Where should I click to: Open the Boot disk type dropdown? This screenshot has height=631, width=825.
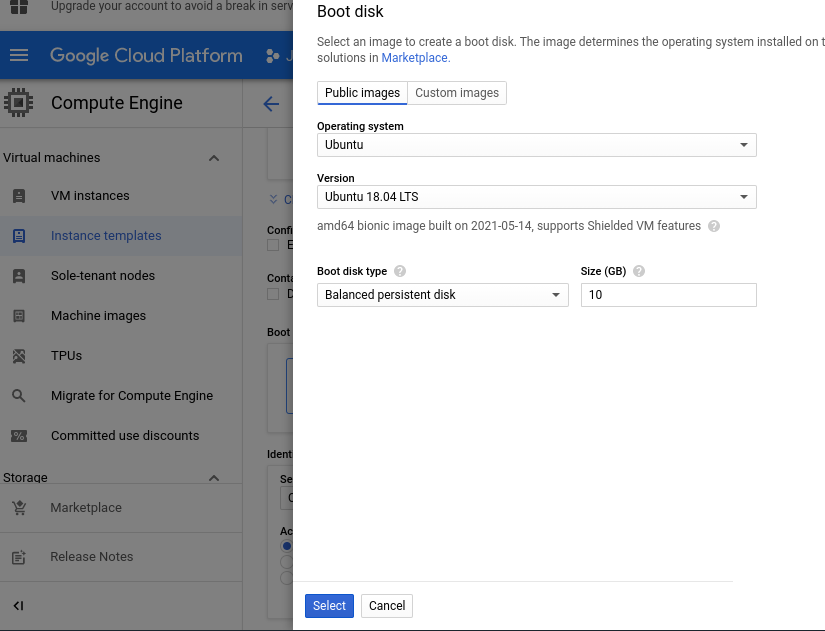(x=442, y=295)
